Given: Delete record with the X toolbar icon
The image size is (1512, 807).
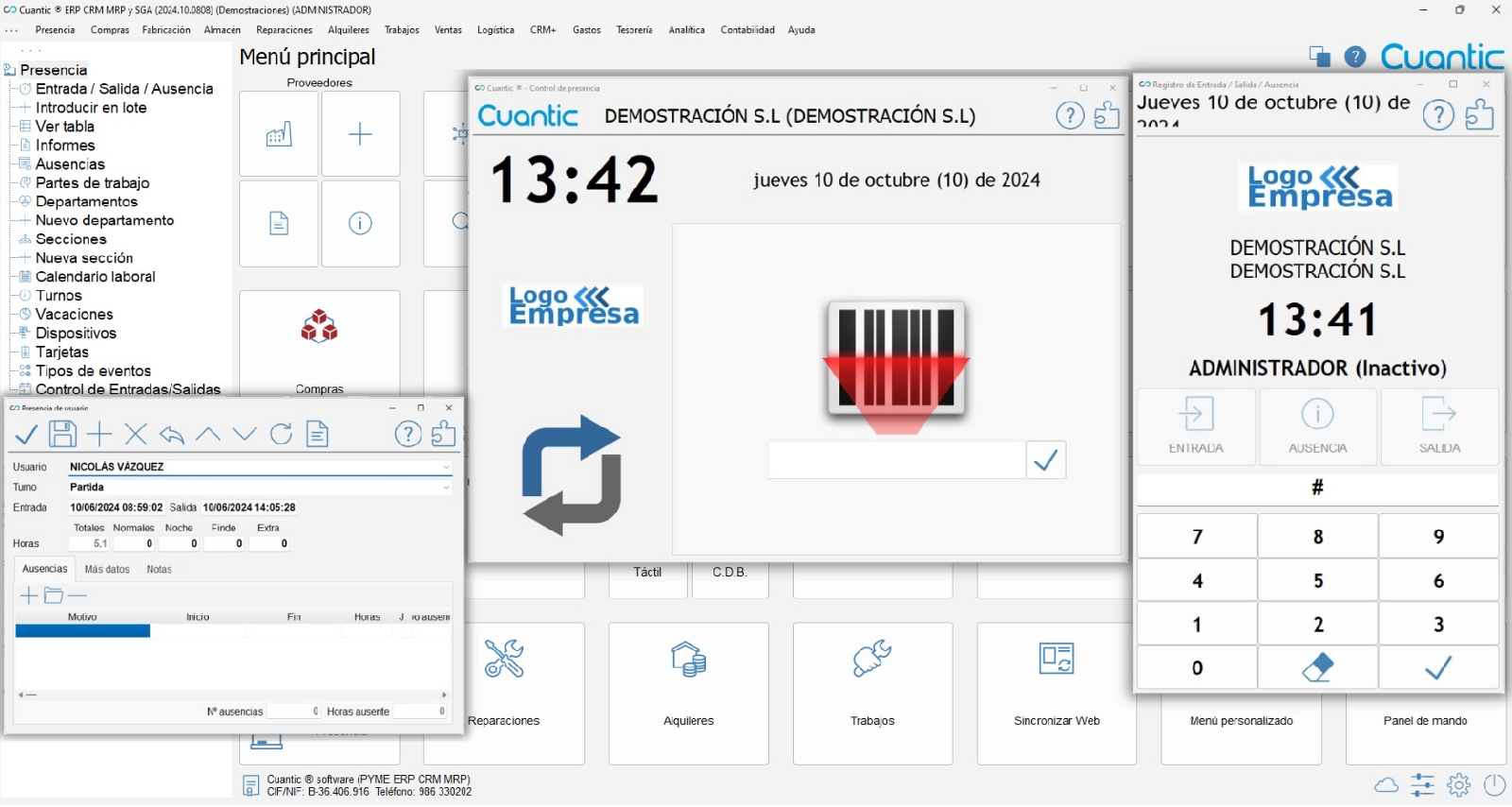Looking at the screenshot, I should click(136, 434).
